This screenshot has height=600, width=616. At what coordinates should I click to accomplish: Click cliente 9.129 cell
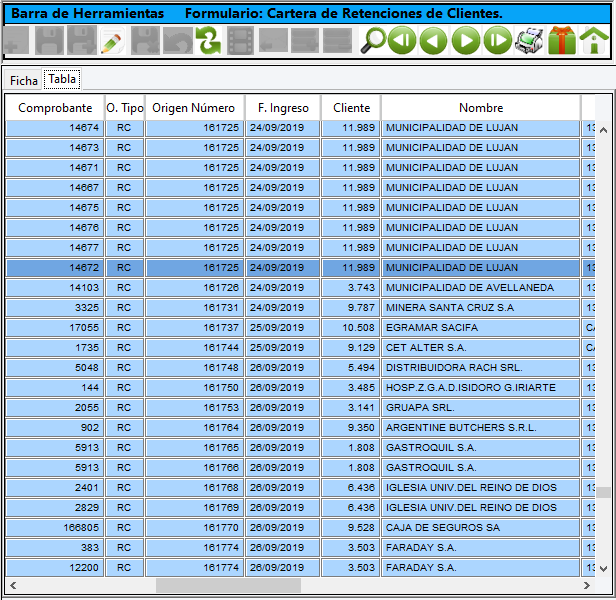pos(351,348)
